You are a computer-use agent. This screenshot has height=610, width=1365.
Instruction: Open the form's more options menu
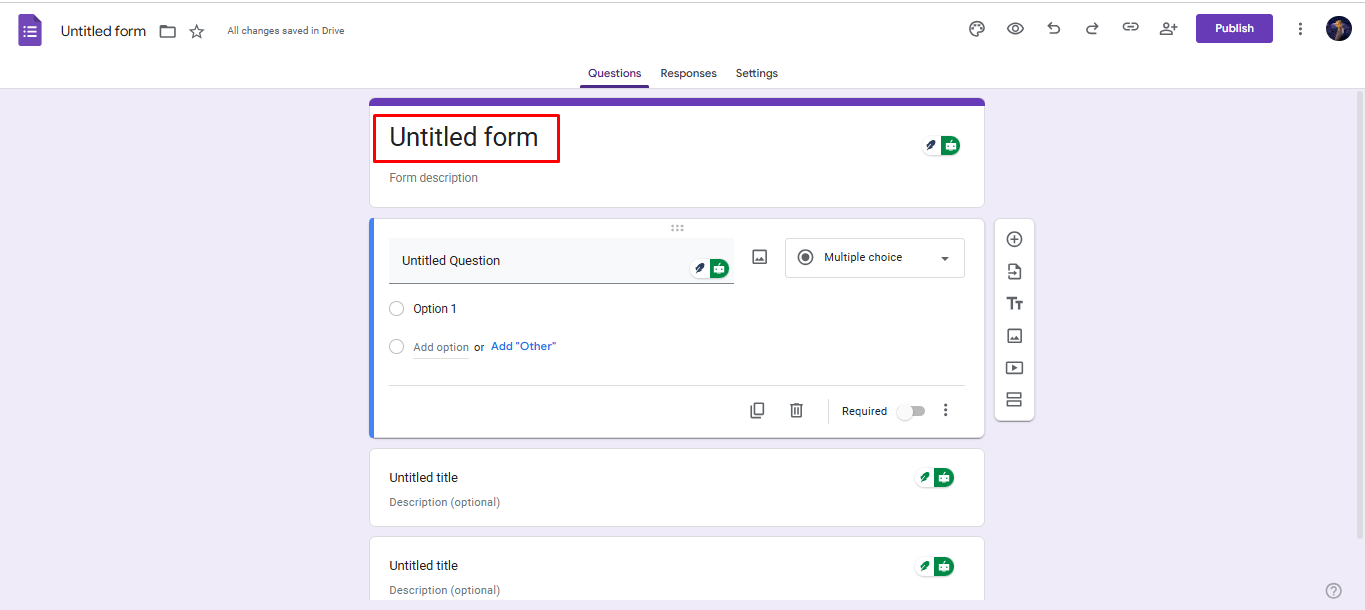pyautogui.click(x=1300, y=29)
